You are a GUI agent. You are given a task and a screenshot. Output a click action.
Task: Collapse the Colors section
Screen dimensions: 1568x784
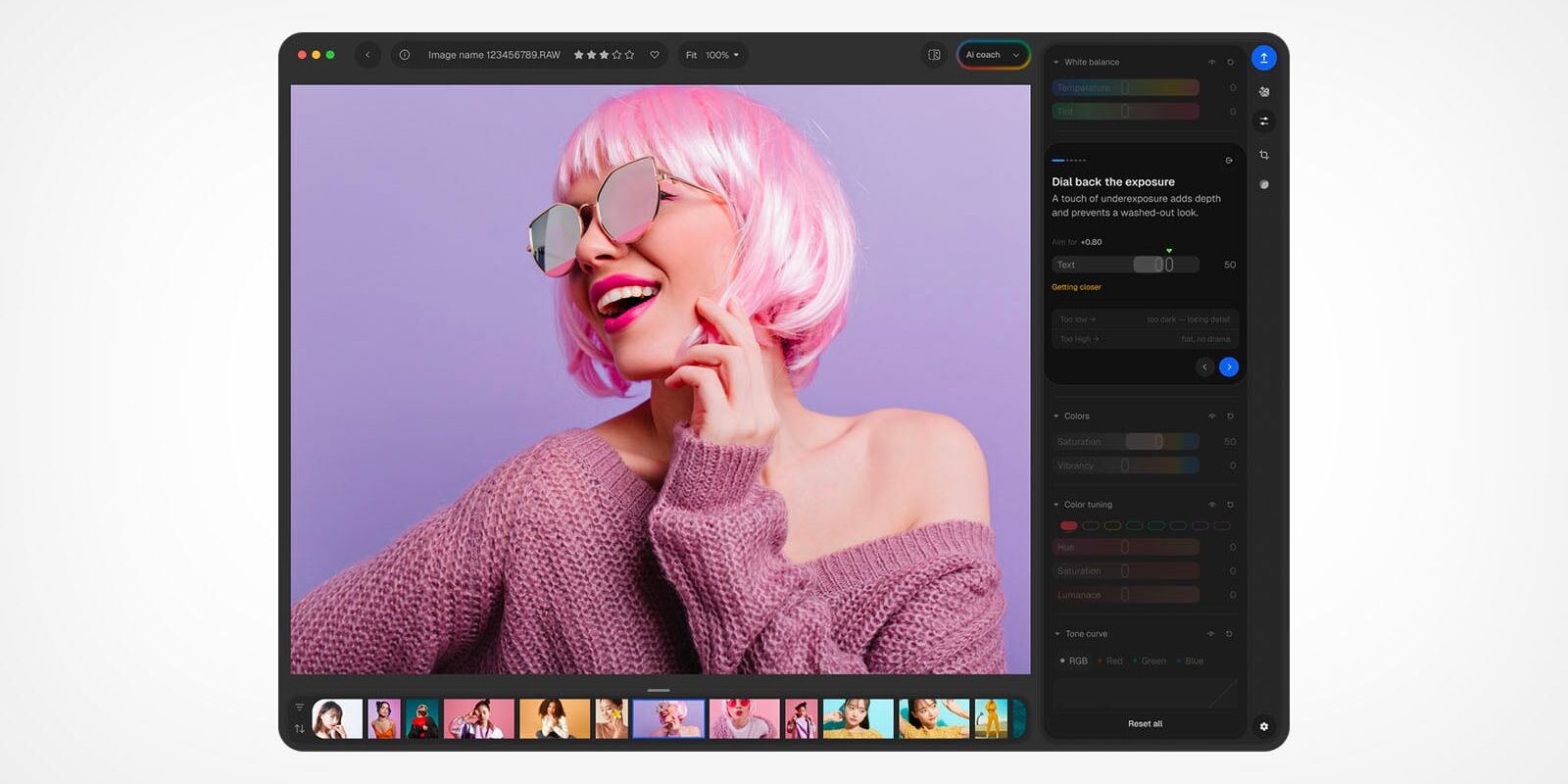[x=1056, y=416]
